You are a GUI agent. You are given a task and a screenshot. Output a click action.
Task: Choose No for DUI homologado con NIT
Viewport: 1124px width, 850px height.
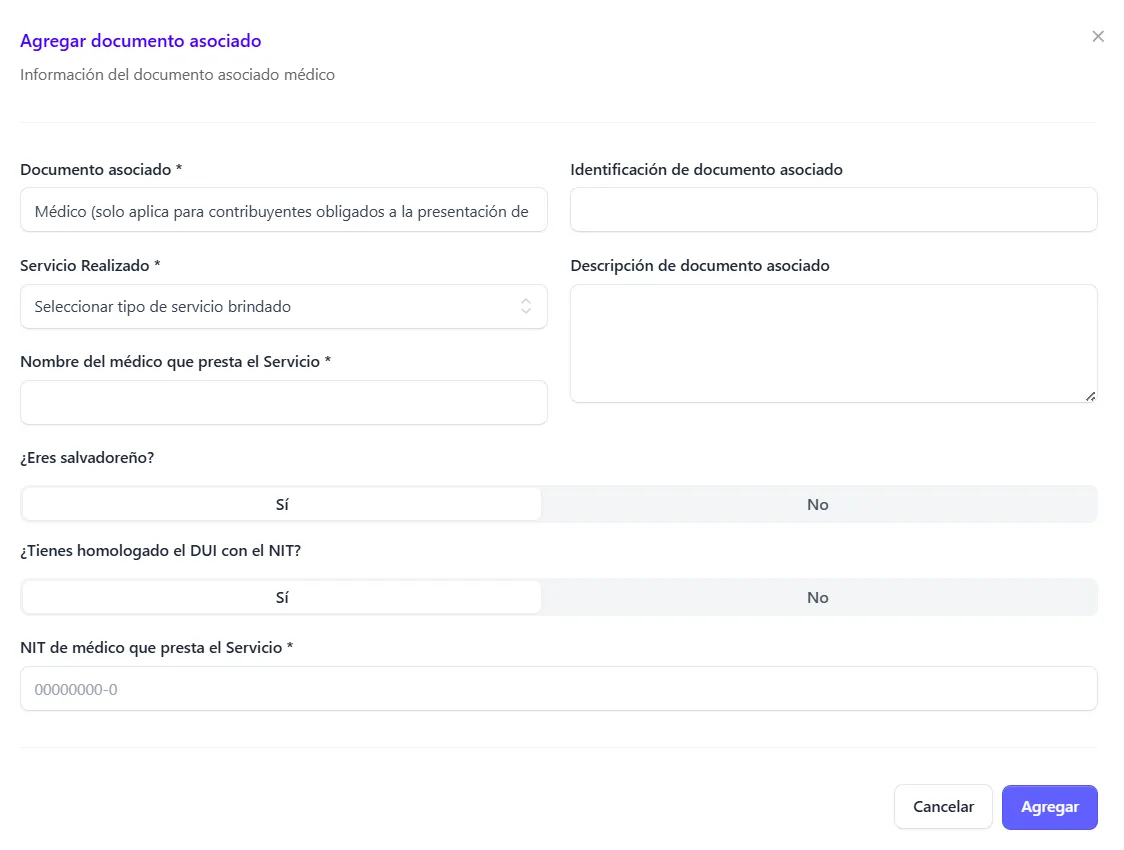pyautogui.click(x=817, y=596)
